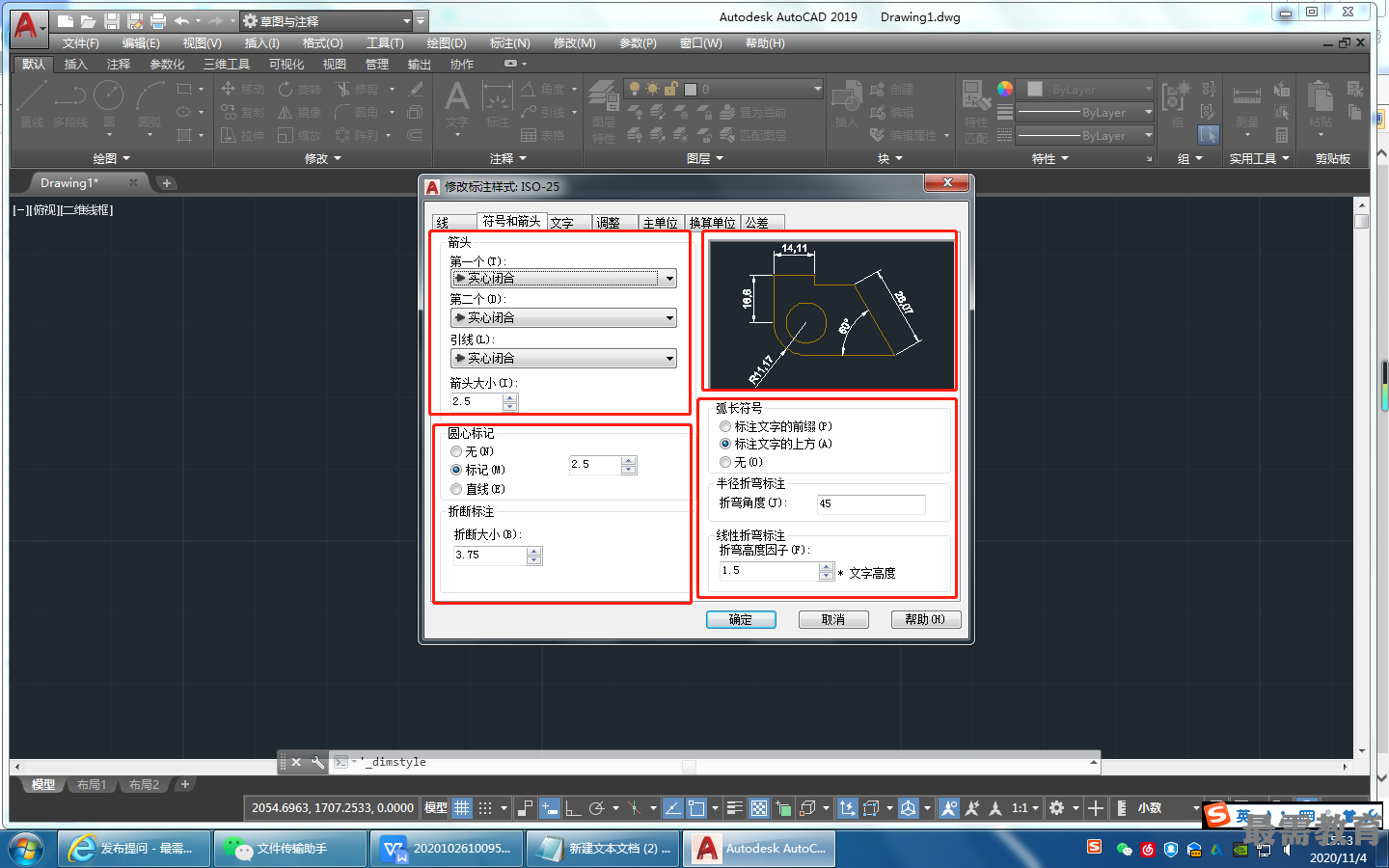Screen dimensions: 1389x868
Task: Click the Stretch (拉伸) tool
Action: [x=242, y=135]
